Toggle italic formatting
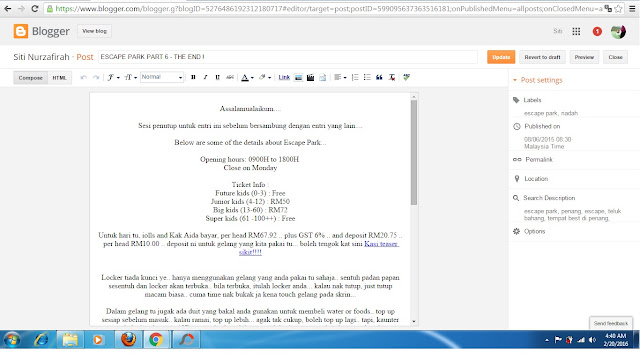Image resolution: width=640 pixels, height=360 pixels. [205, 78]
